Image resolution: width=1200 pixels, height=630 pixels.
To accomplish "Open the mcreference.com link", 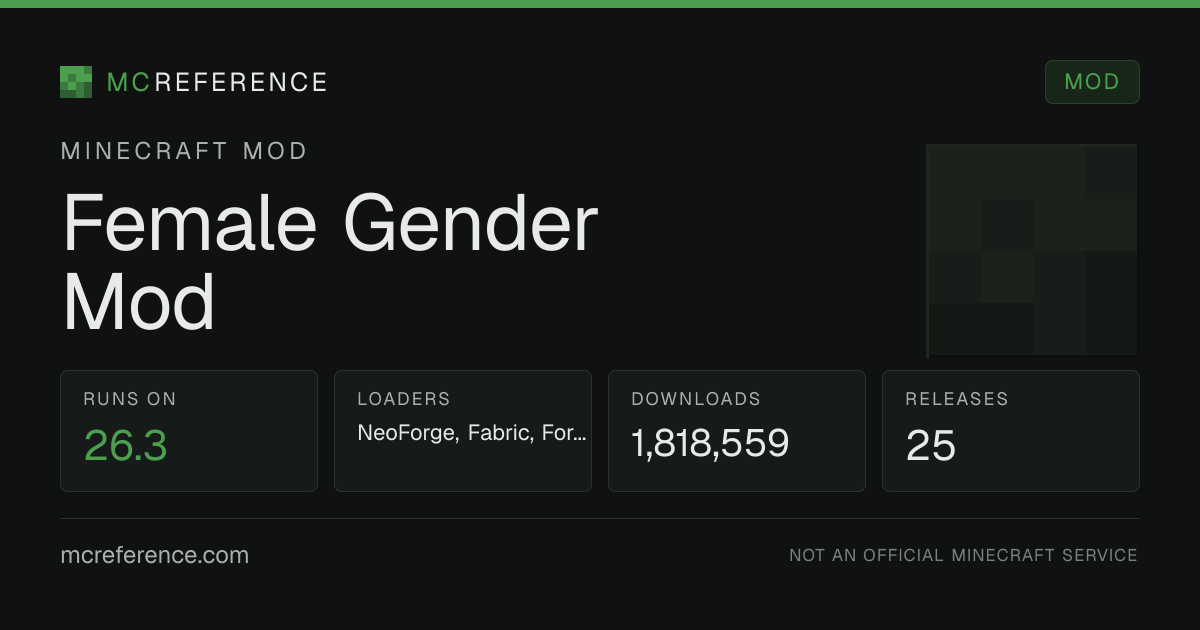I will click(x=155, y=555).
